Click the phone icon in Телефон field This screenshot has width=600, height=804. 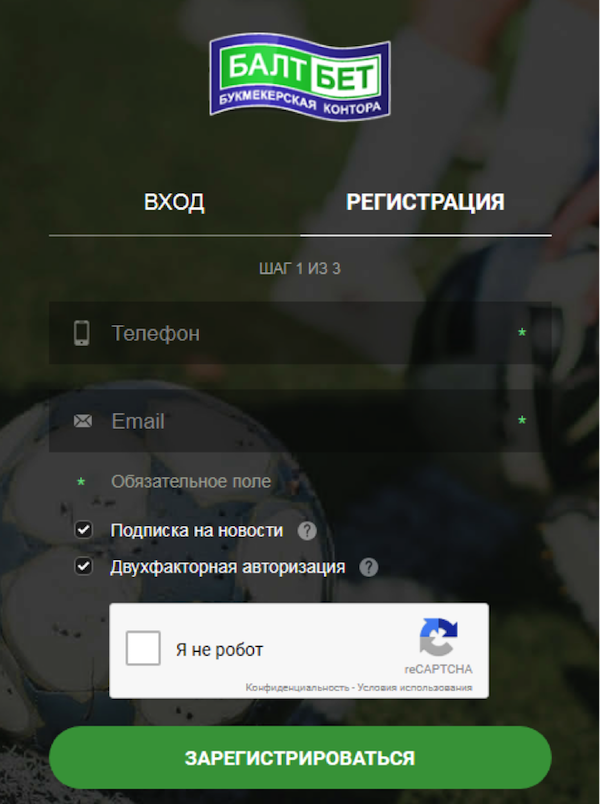tap(82, 333)
